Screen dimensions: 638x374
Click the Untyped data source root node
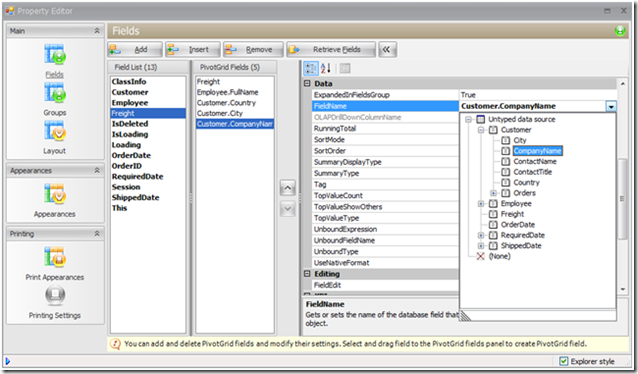(x=522, y=119)
